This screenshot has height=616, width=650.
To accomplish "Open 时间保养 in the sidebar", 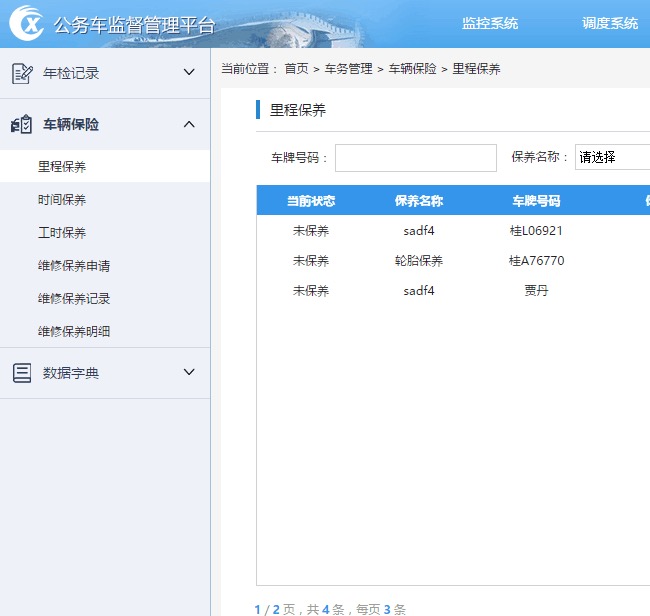I will point(62,200).
